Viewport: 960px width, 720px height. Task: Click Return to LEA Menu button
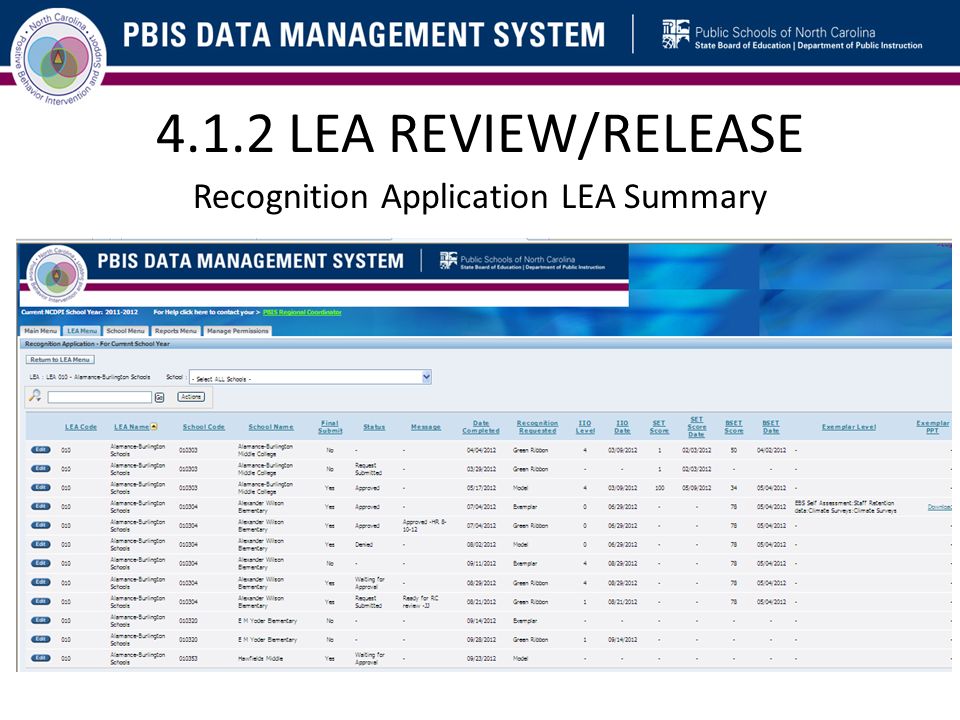point(60,359)
